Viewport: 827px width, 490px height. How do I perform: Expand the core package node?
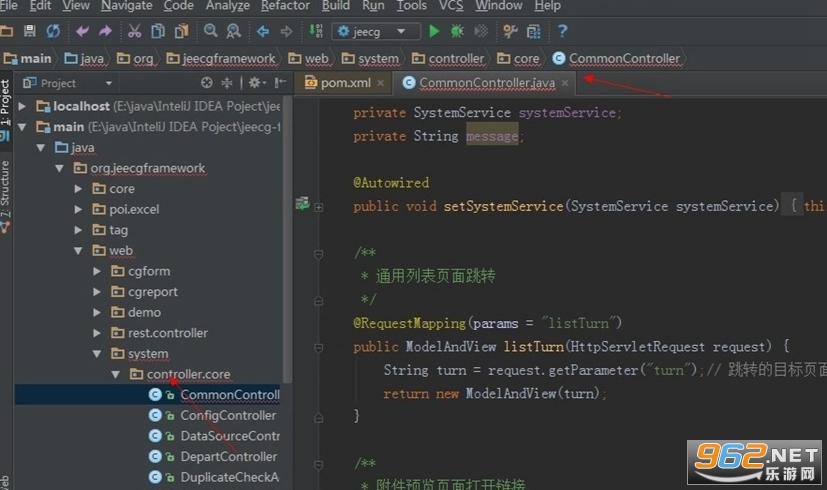[78, 188]
